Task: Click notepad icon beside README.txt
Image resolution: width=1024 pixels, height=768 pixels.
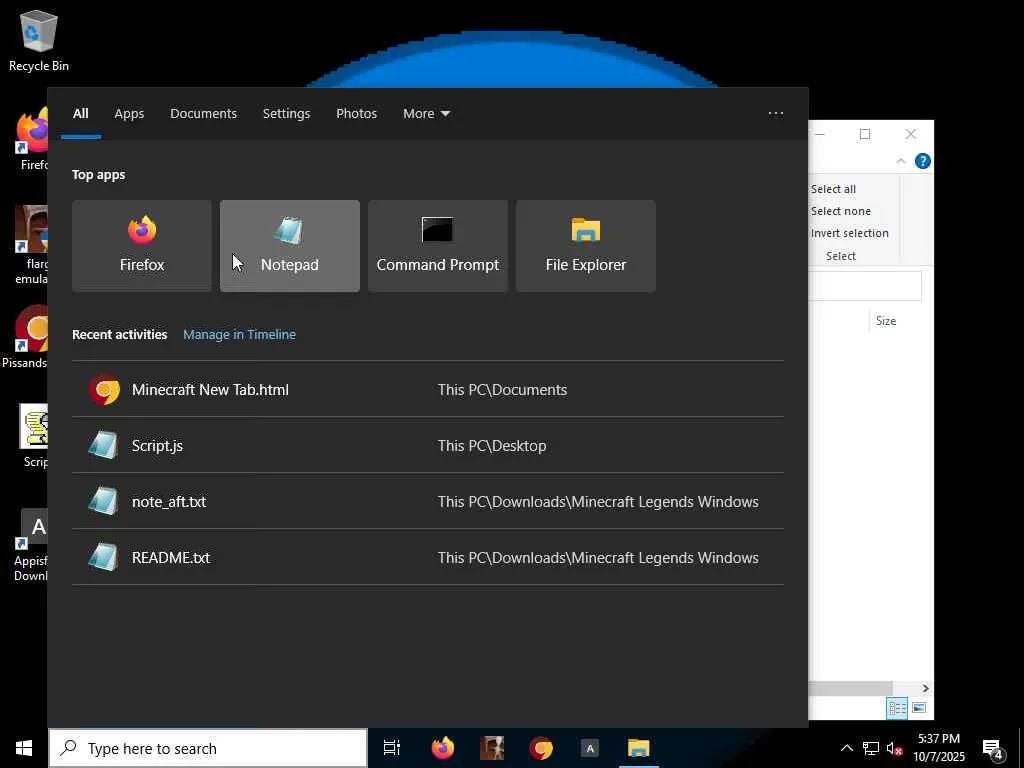Action: [104, 558]
